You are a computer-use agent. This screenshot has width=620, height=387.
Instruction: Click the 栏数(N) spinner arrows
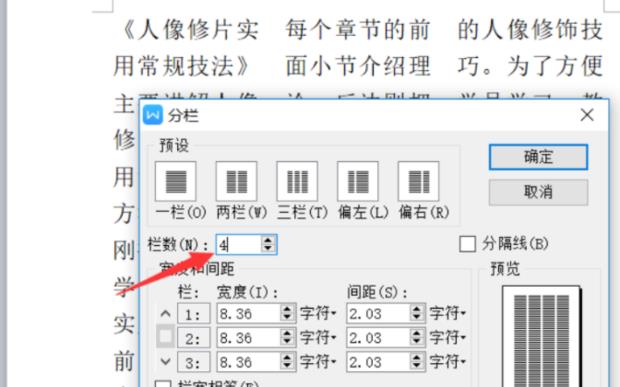pyautogui.click(x=268, y=244)
